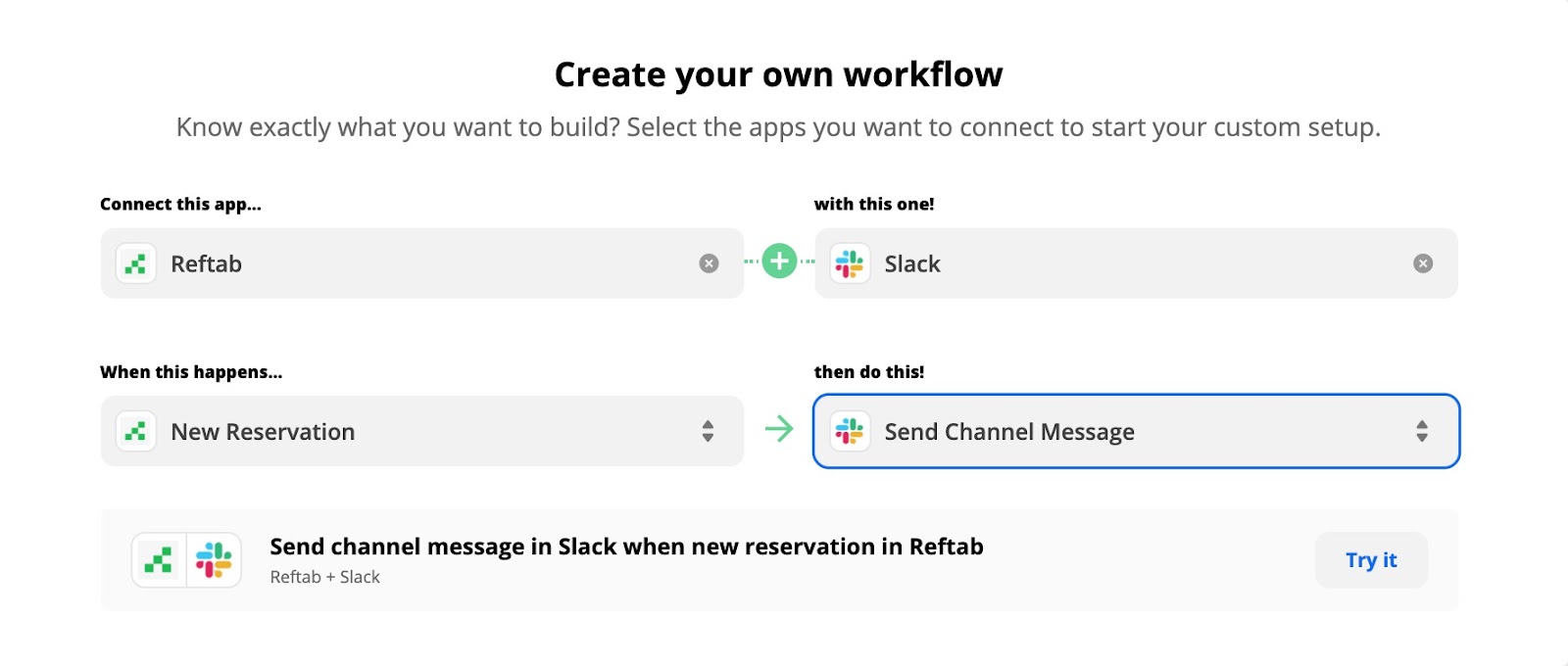Click the Slack icon in the workflow summary card
This screenshot has width=1568, height=666.
(x=214, y=560)
